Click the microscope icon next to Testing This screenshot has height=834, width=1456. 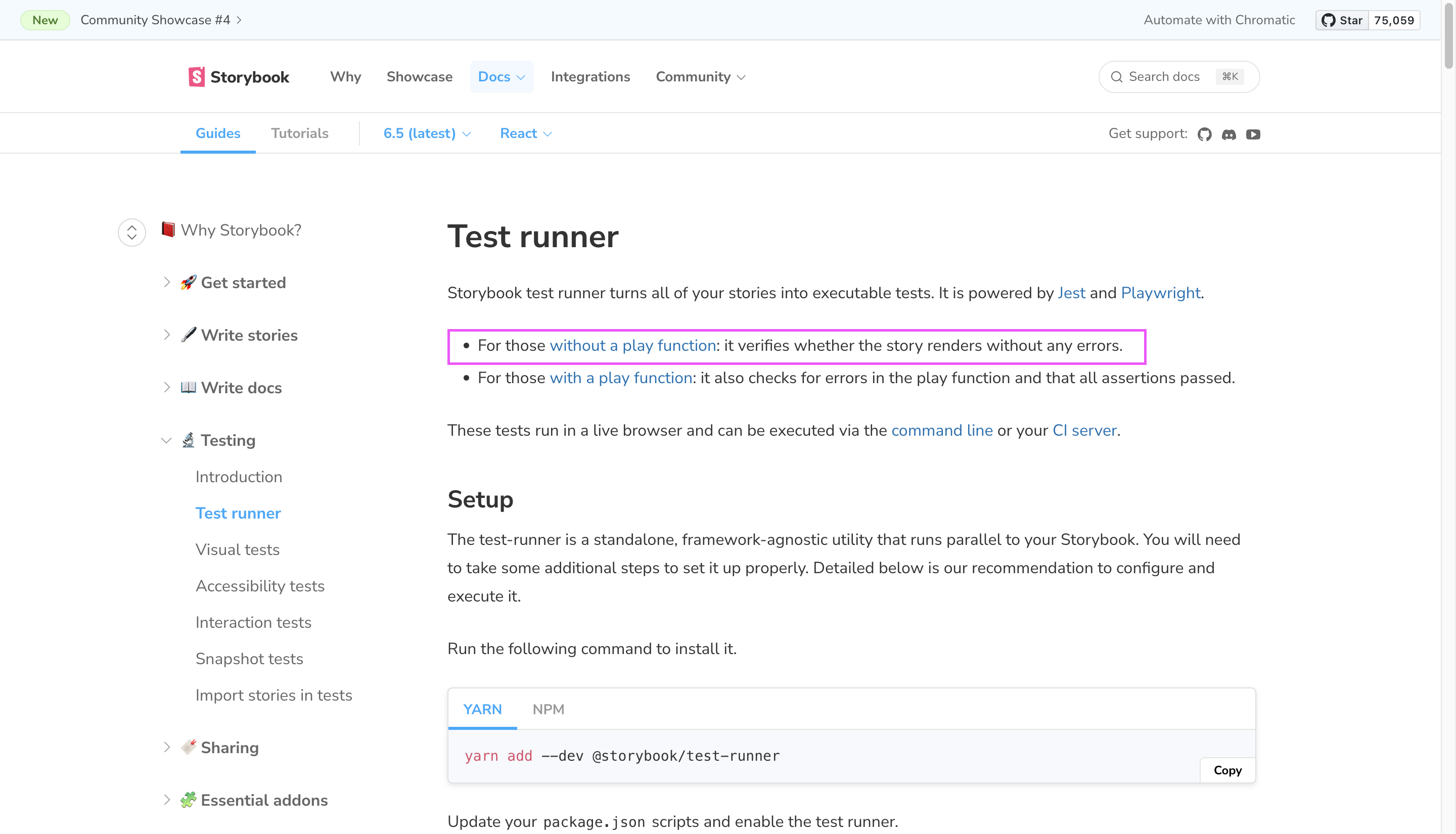coord(188,440)
